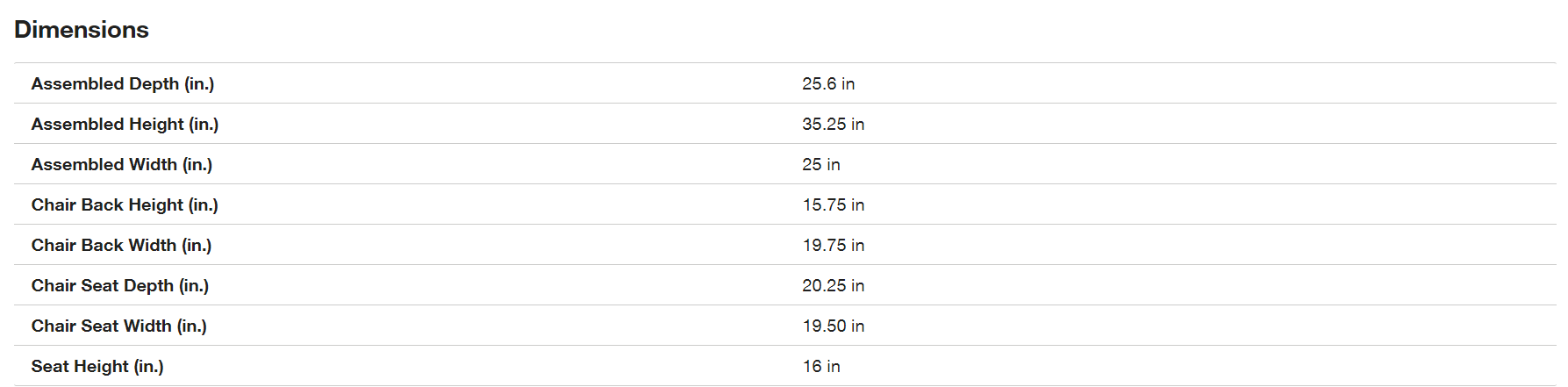Image resolution: width=1568 pixels, height=387 pixels.
Task: Select the Assembled Depth (in.) label
Action: [x=123, y=83]
